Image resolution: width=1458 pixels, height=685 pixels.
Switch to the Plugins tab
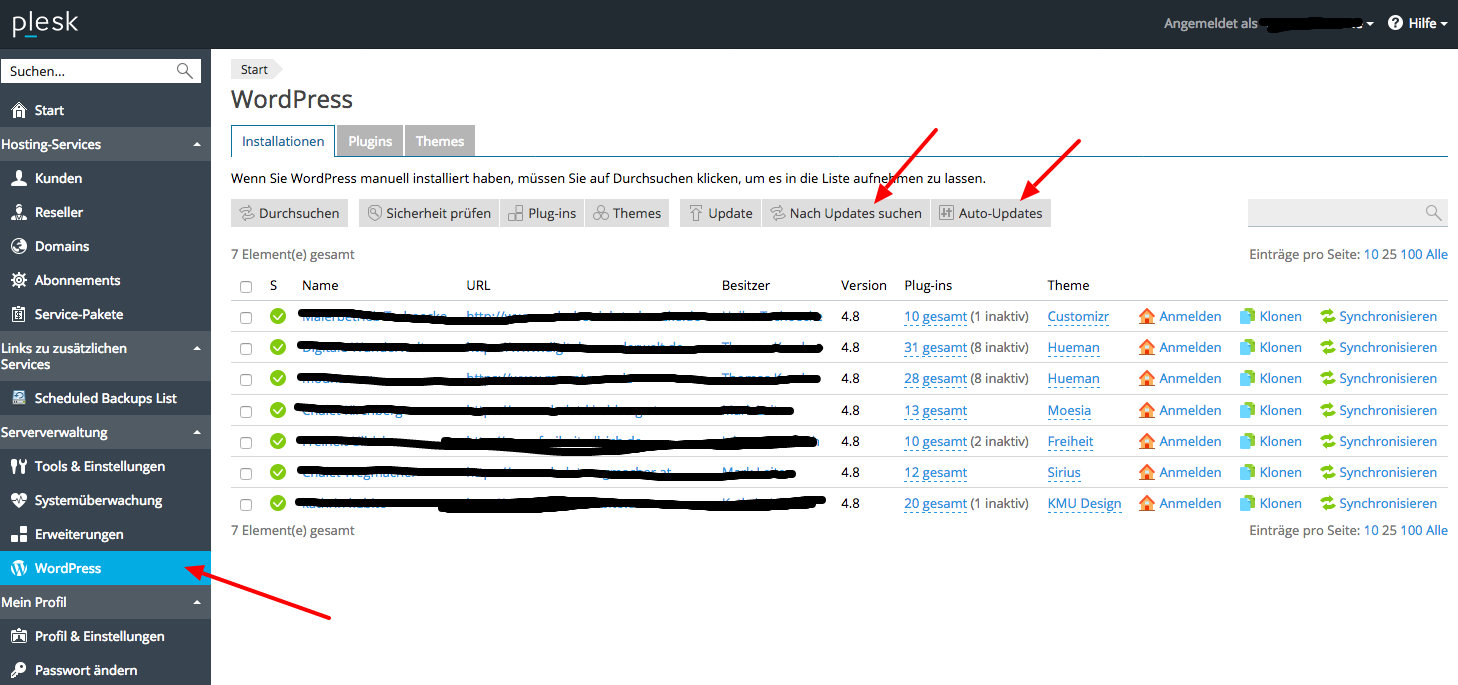click(x=370, y=141)
